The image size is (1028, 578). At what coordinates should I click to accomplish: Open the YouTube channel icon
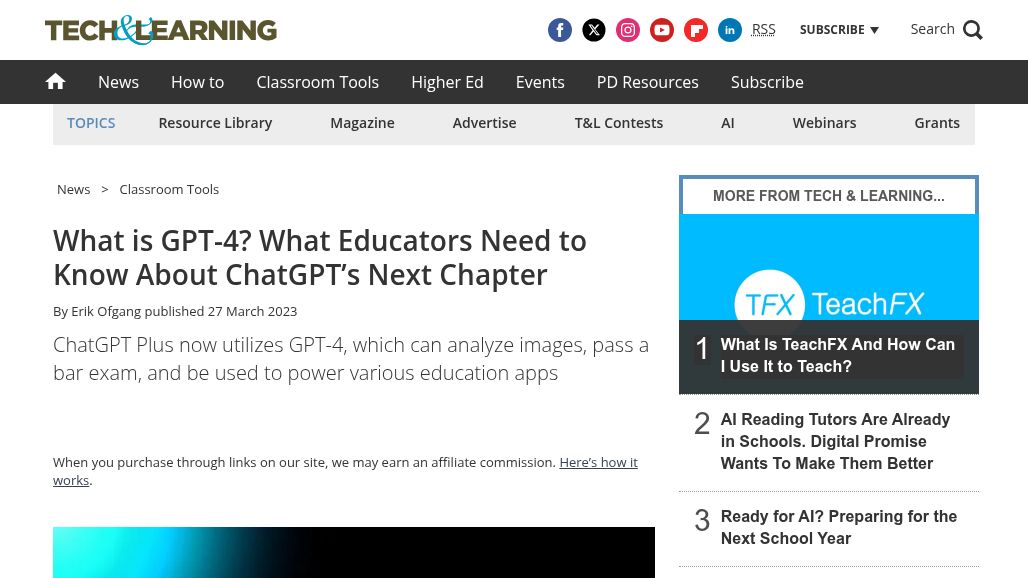[662, 30]
